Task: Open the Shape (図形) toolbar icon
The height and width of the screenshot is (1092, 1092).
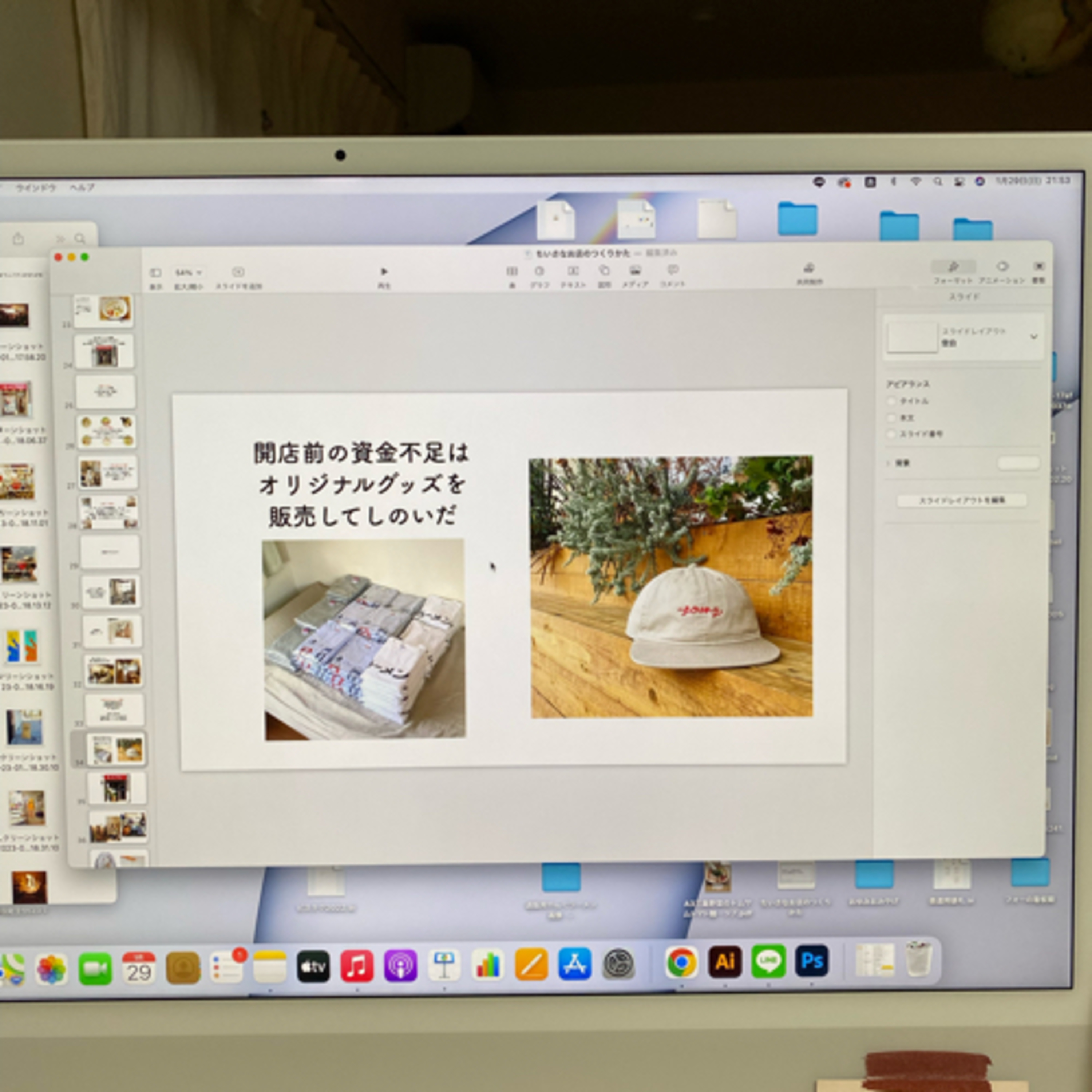Action: point(604,270)
